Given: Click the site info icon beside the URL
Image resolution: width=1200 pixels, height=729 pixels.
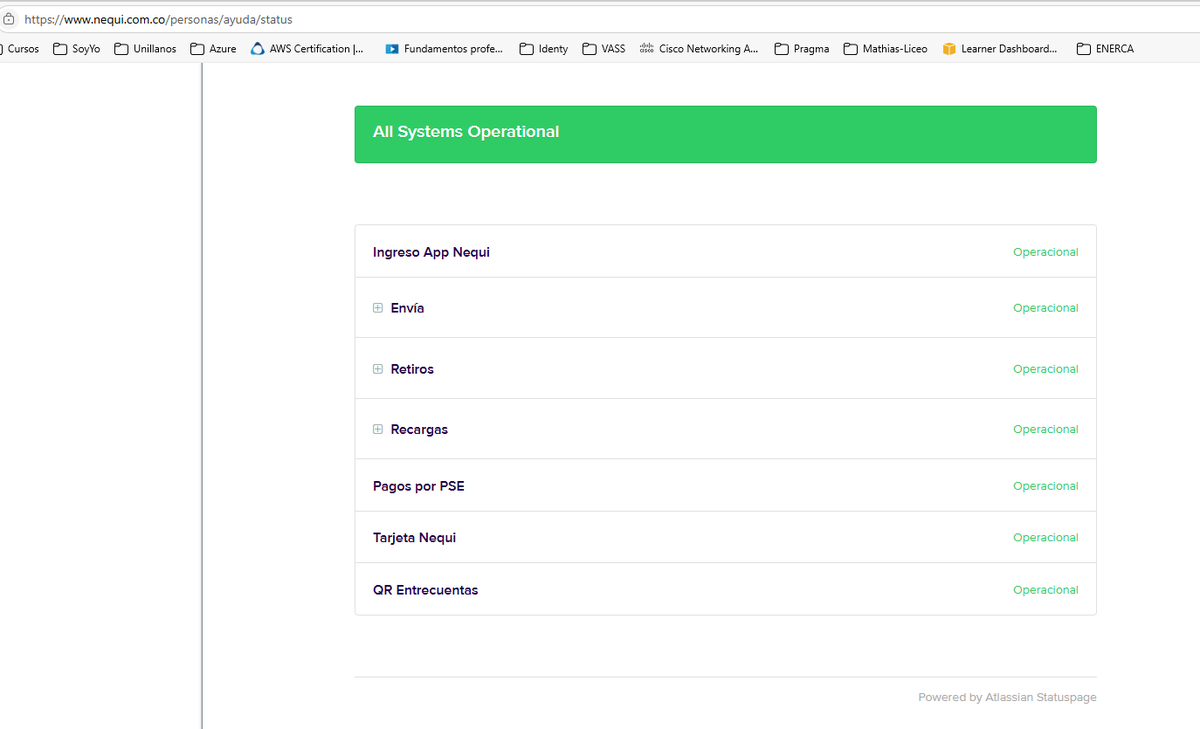Looking at the screenshot, I should pos(8,19).
